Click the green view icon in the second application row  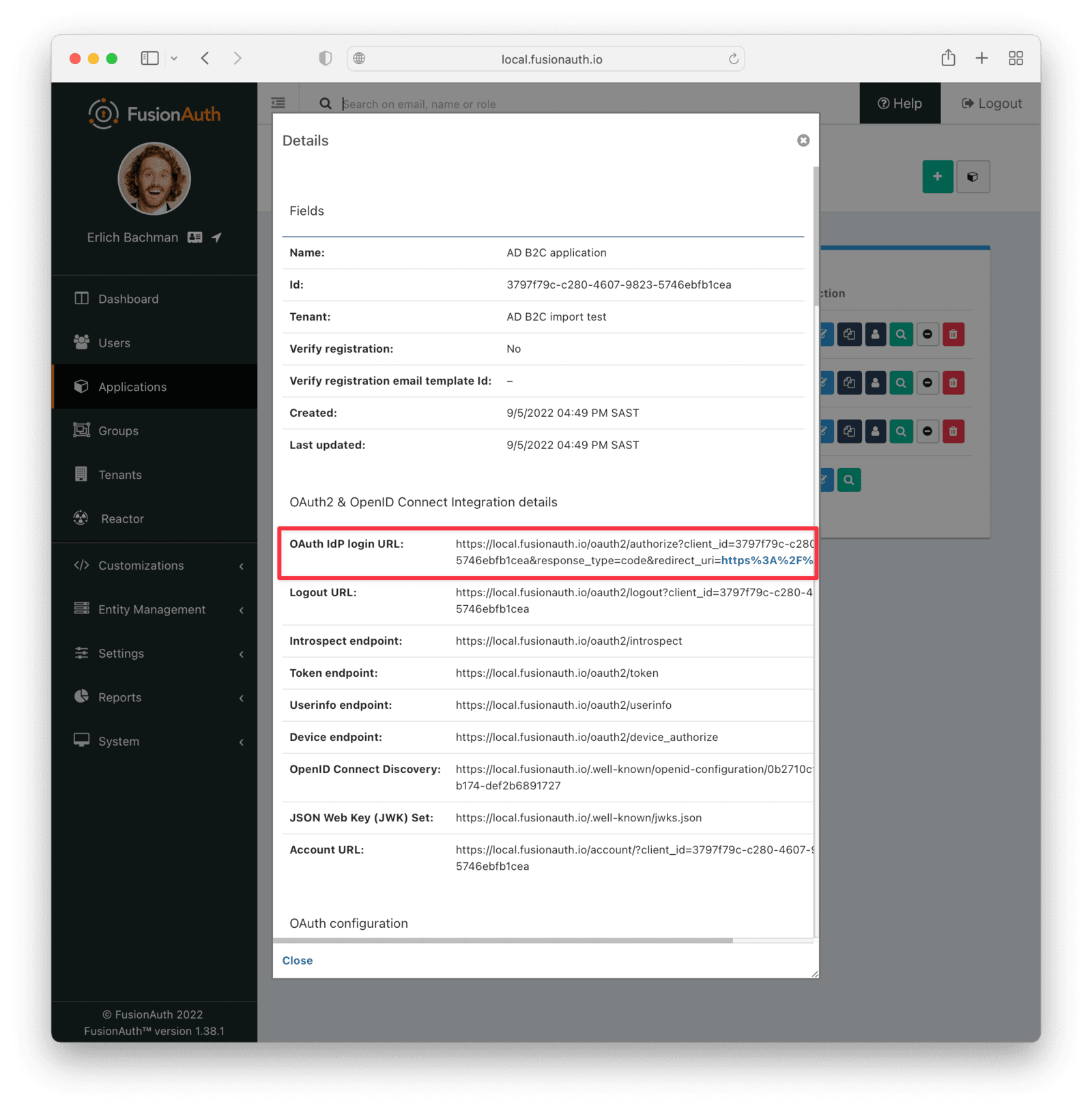[901, 383]
